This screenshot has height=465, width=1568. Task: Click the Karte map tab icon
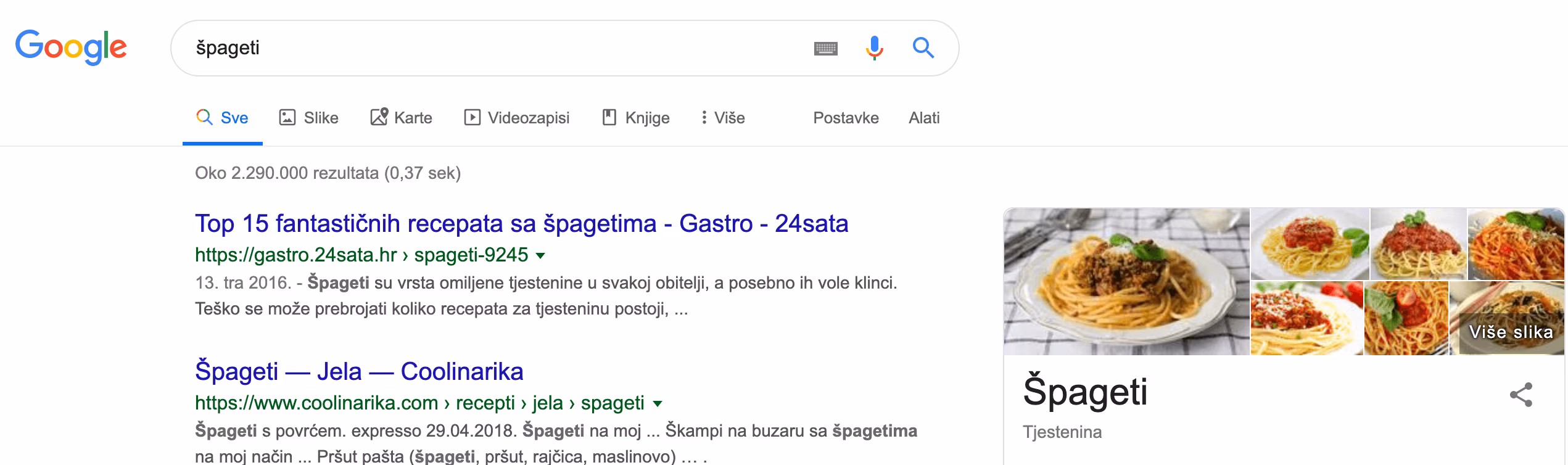click(x=379, y=117)
